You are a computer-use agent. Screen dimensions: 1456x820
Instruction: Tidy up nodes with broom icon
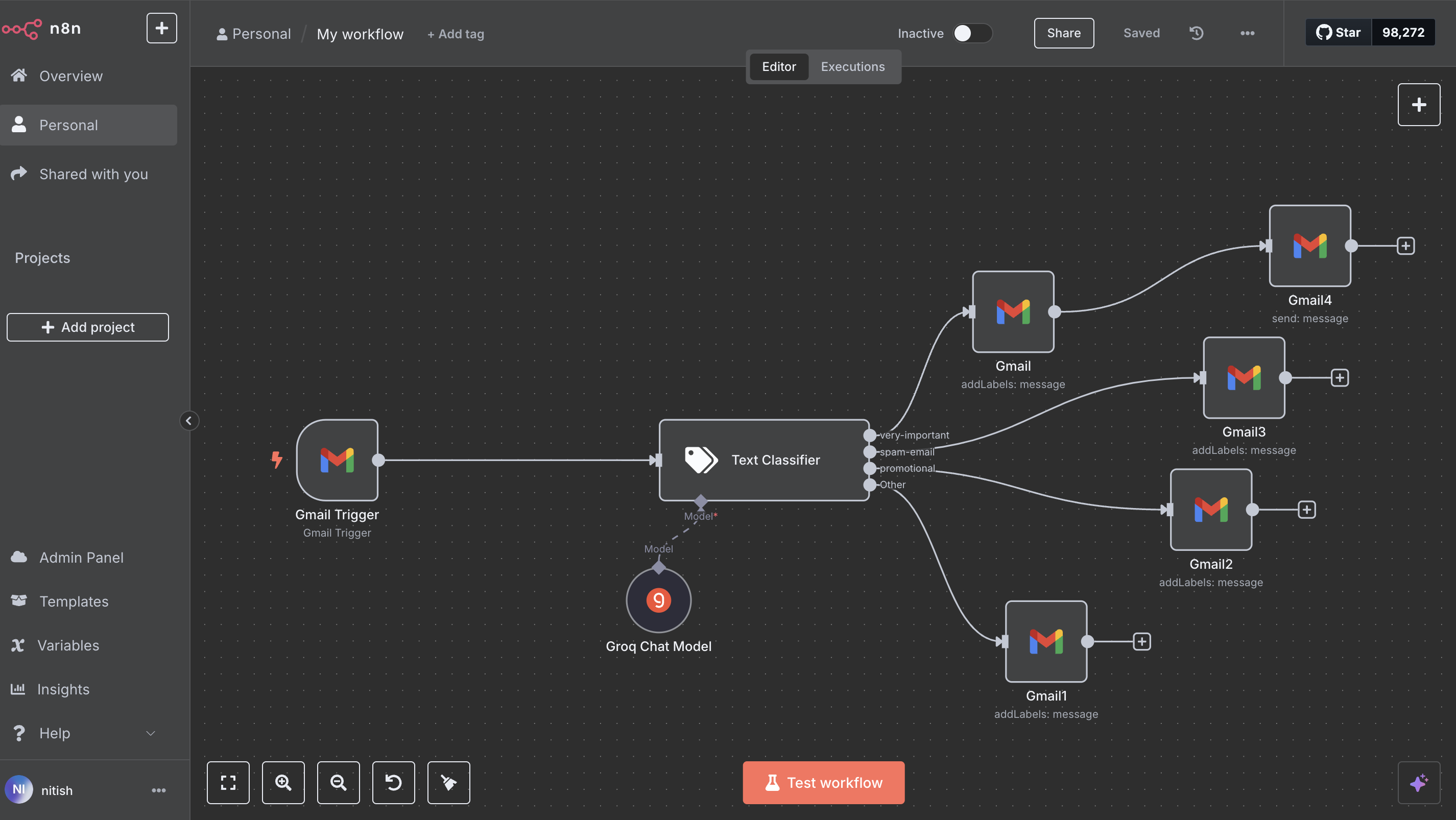448,782
